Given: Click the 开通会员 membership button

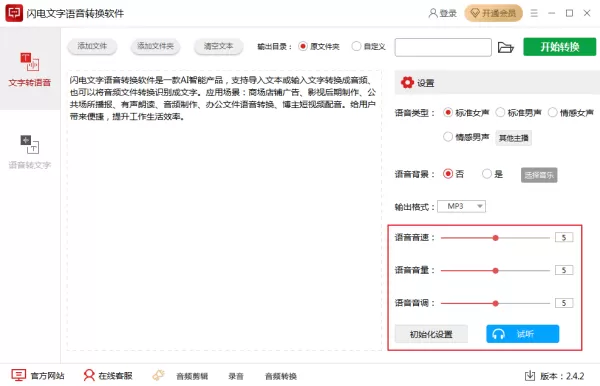Looking at the screenshot, I should tap(493, 13).
